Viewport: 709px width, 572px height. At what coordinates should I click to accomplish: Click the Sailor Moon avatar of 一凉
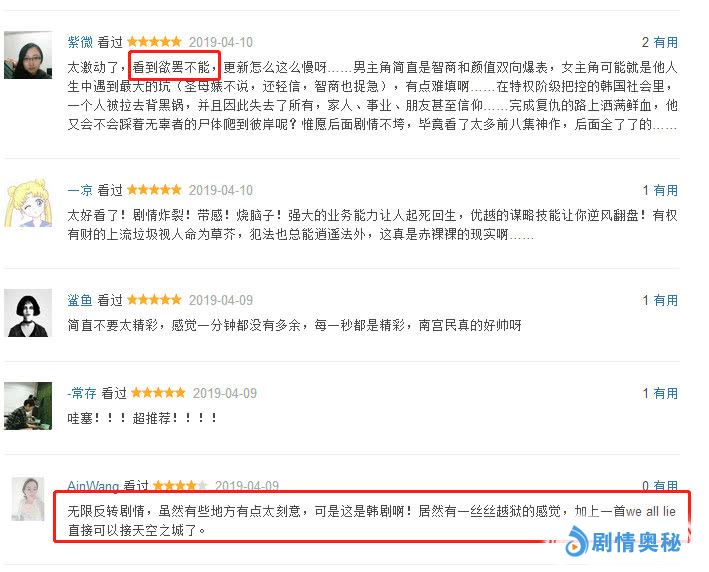[28, 203]
